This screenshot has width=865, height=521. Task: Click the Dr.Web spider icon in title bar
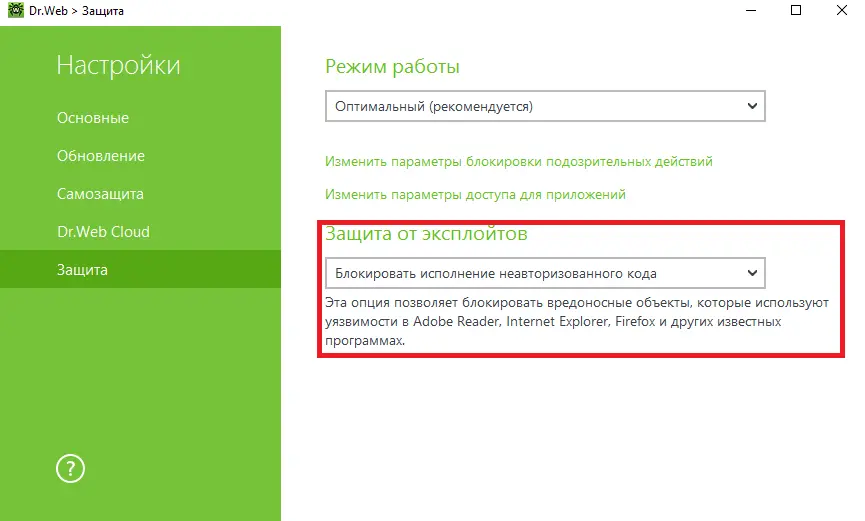15,10
